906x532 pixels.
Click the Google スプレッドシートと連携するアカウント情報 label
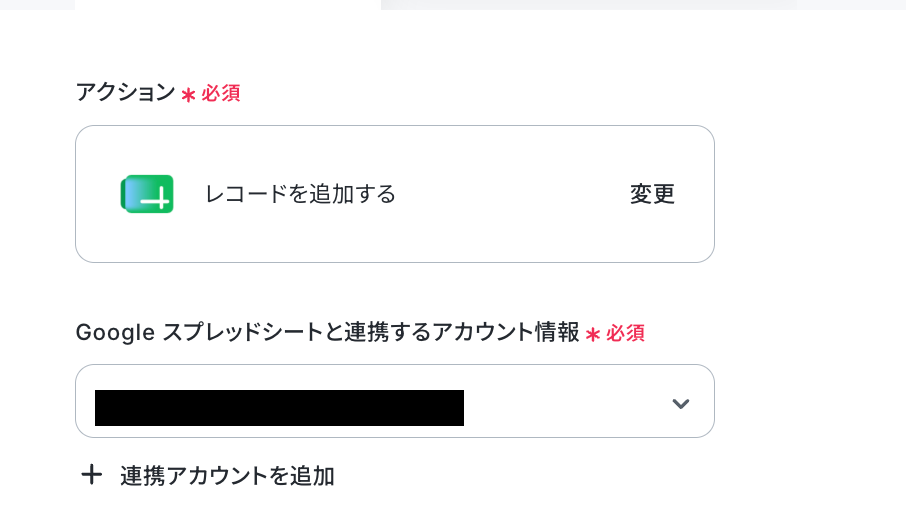click(328, 332)
